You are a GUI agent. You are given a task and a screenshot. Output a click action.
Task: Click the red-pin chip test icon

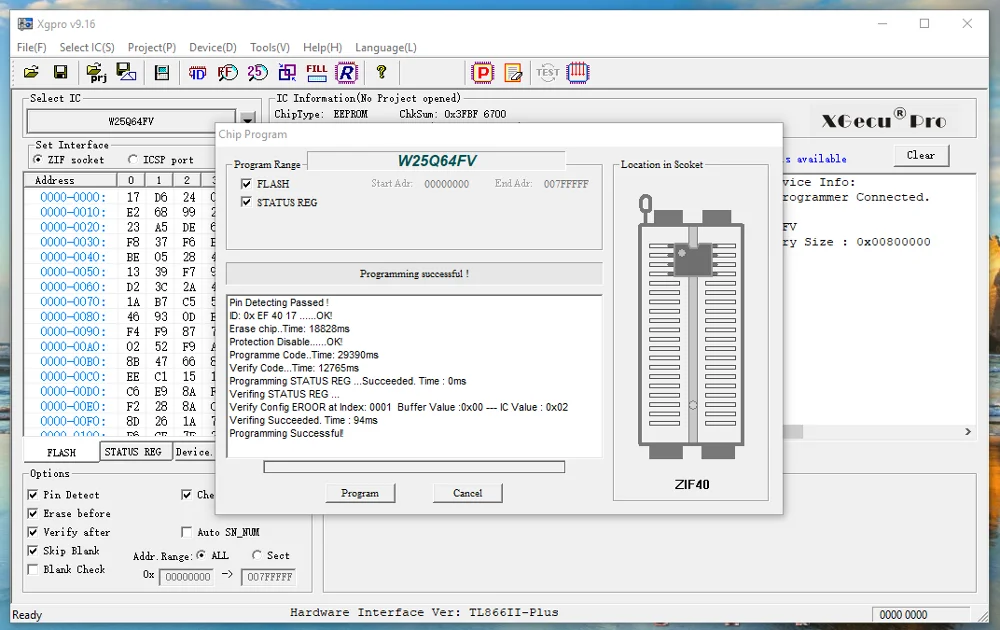click(577, 73)
